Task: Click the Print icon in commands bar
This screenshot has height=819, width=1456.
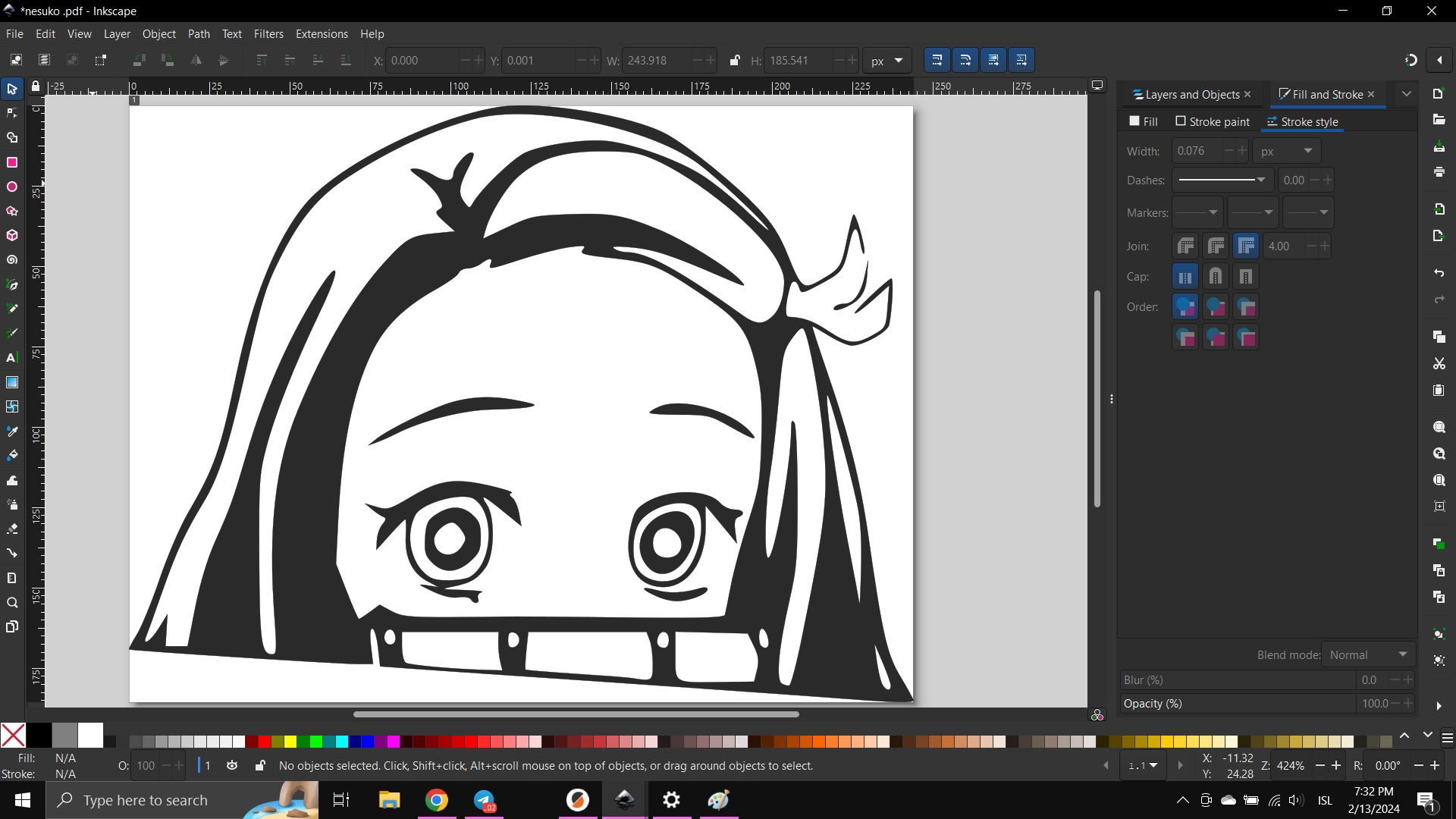Action: 1439,173
